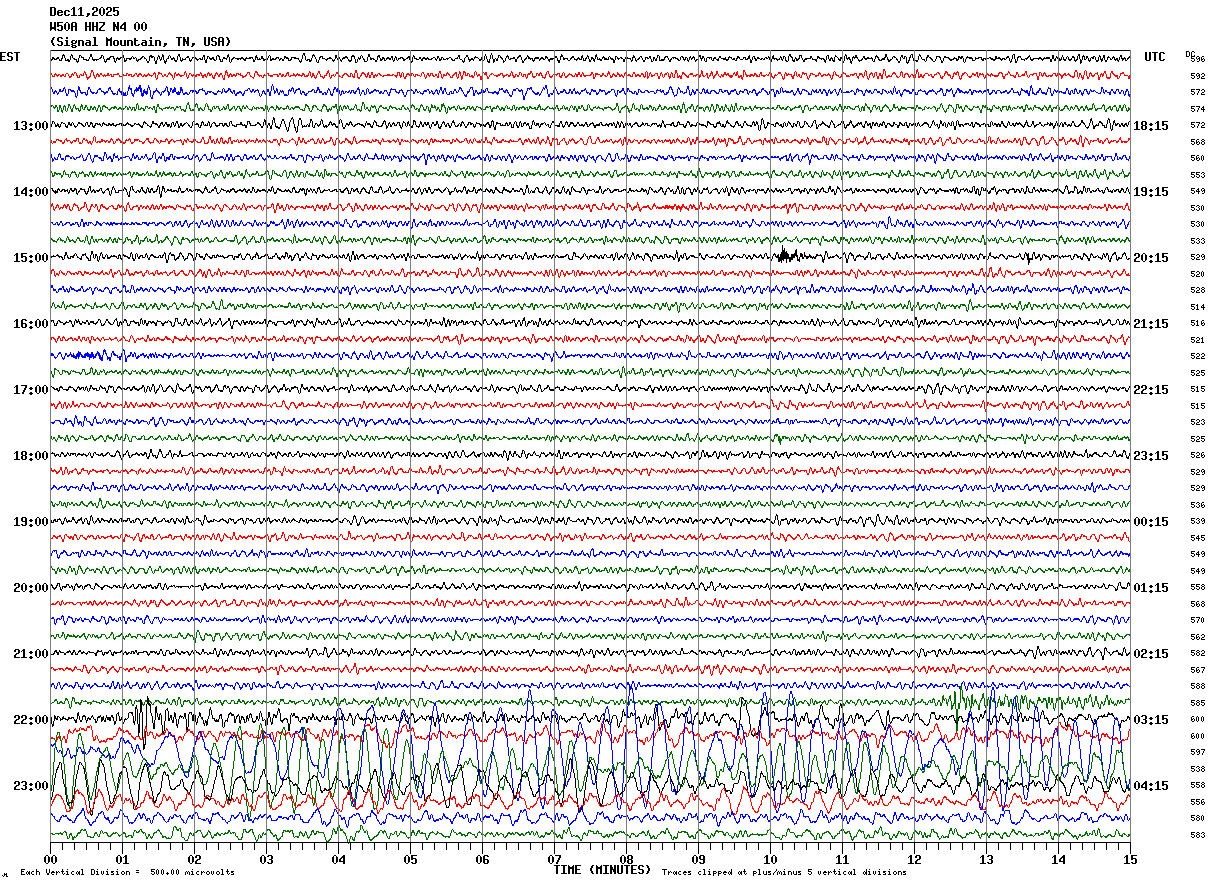
Task: Click the date label Dec11,2025
Action: (x=84, y=12)
